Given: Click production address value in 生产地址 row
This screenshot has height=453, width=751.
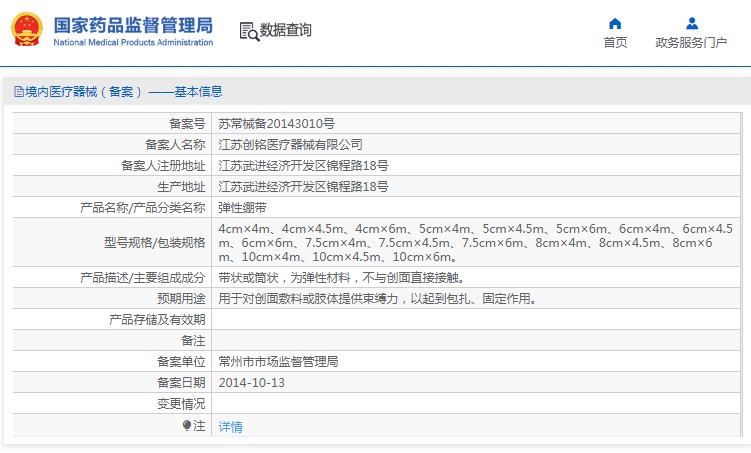Looking at the screenshot, I should point(303,187).
